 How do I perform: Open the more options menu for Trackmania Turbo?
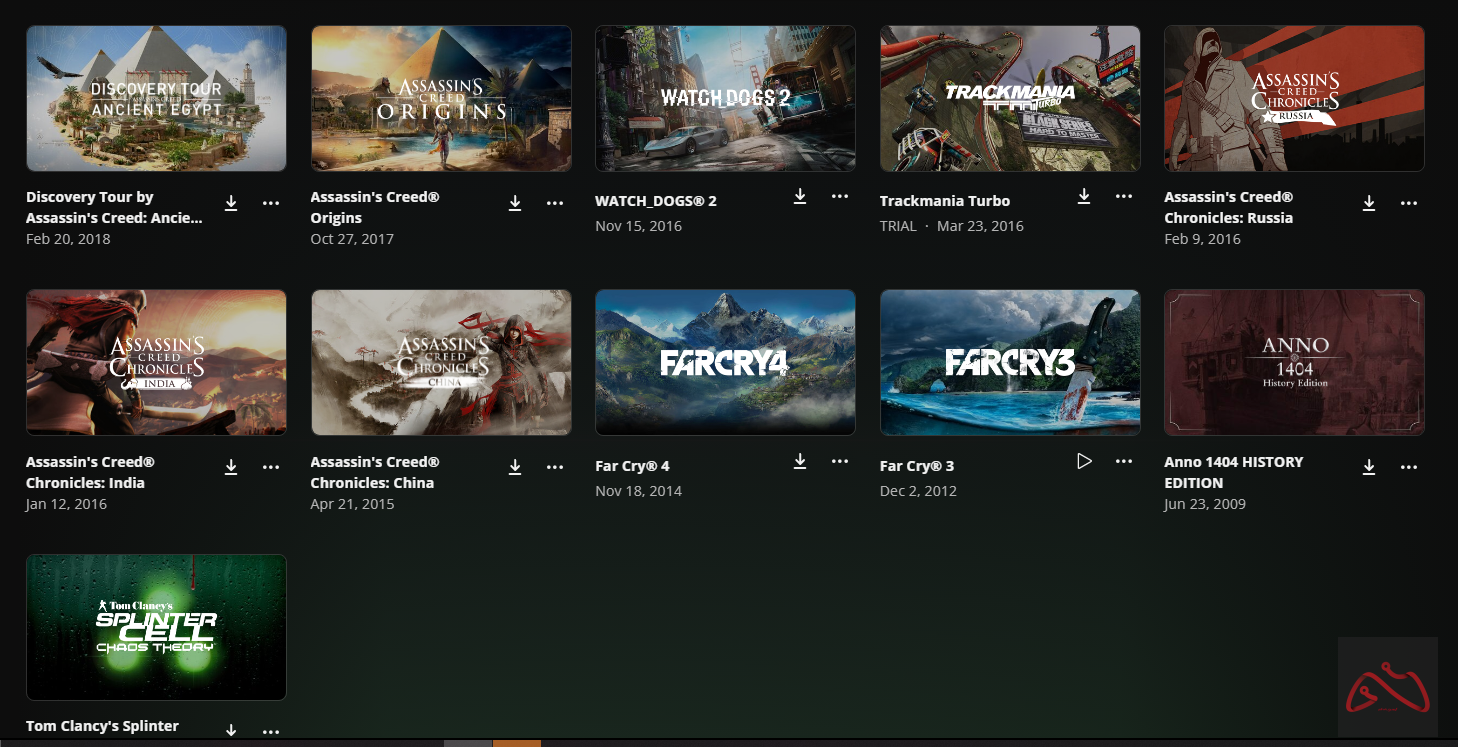click(1124, 197)
